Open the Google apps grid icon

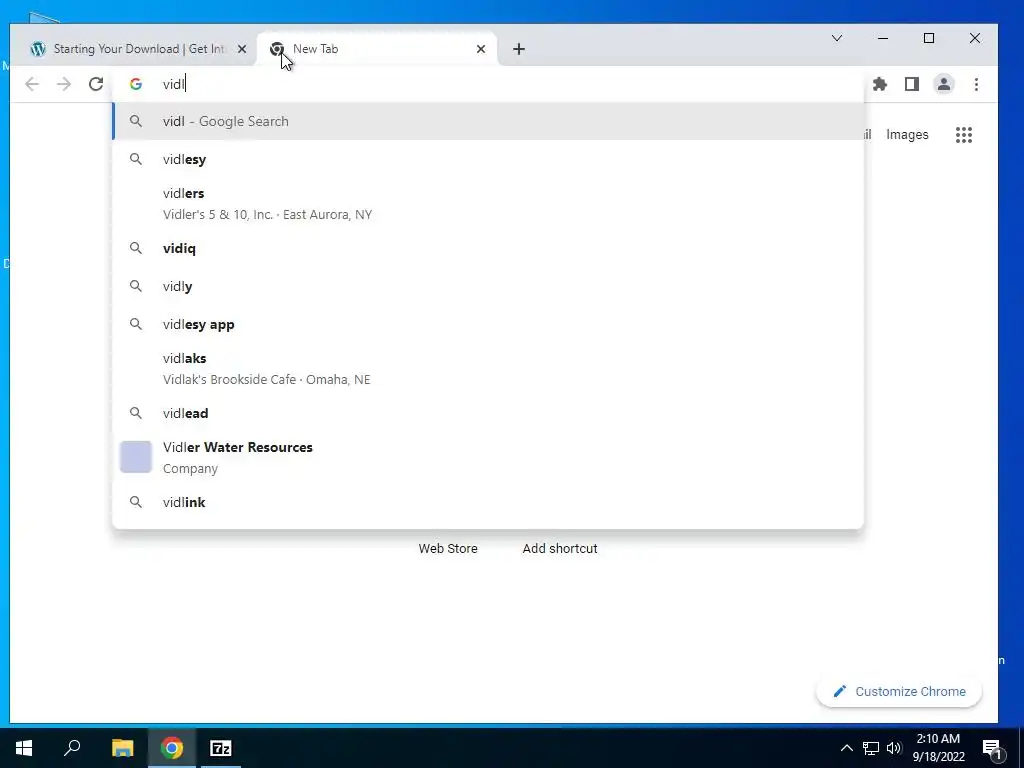point(964,135)
